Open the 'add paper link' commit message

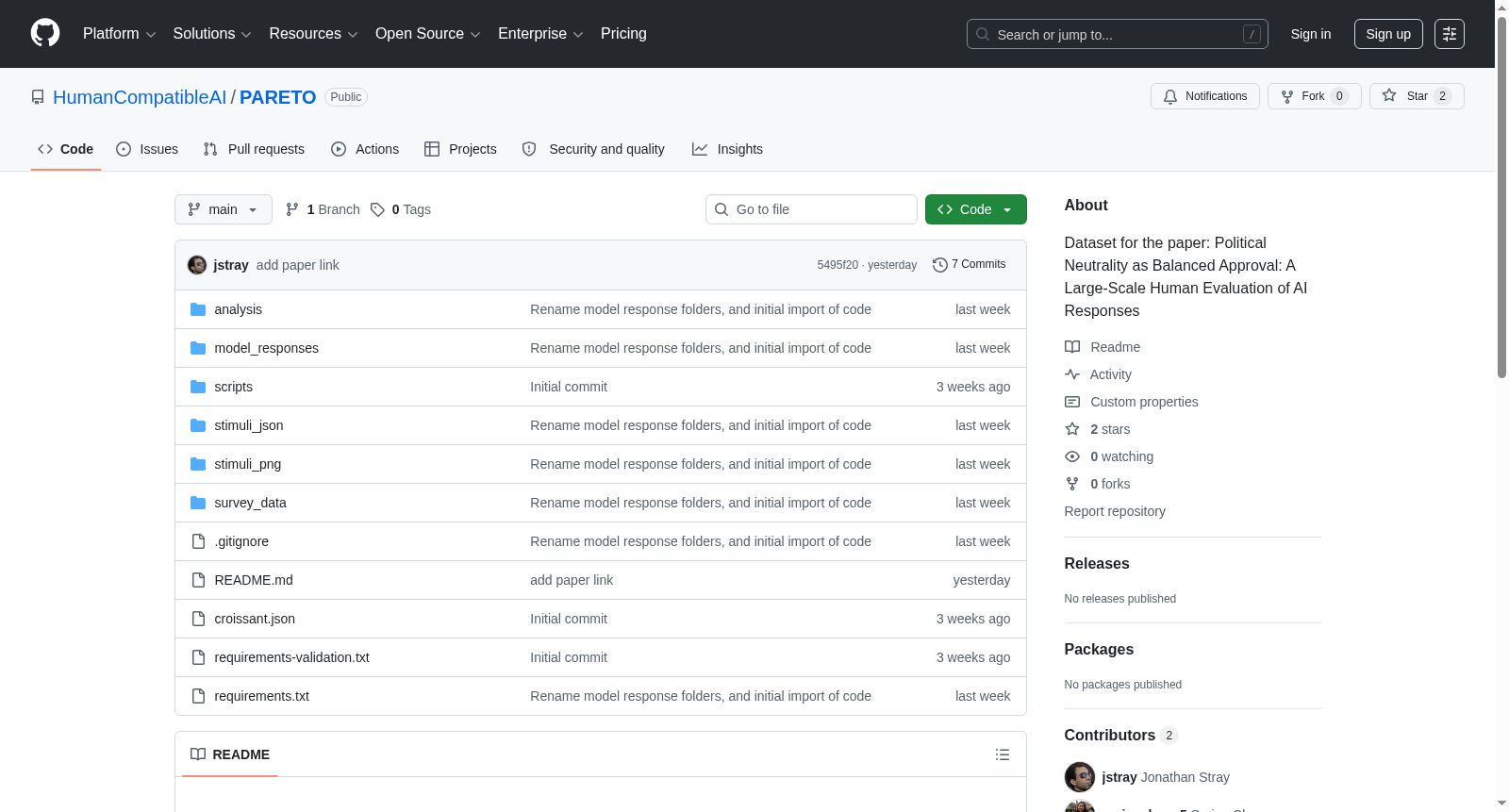[298, 265]
